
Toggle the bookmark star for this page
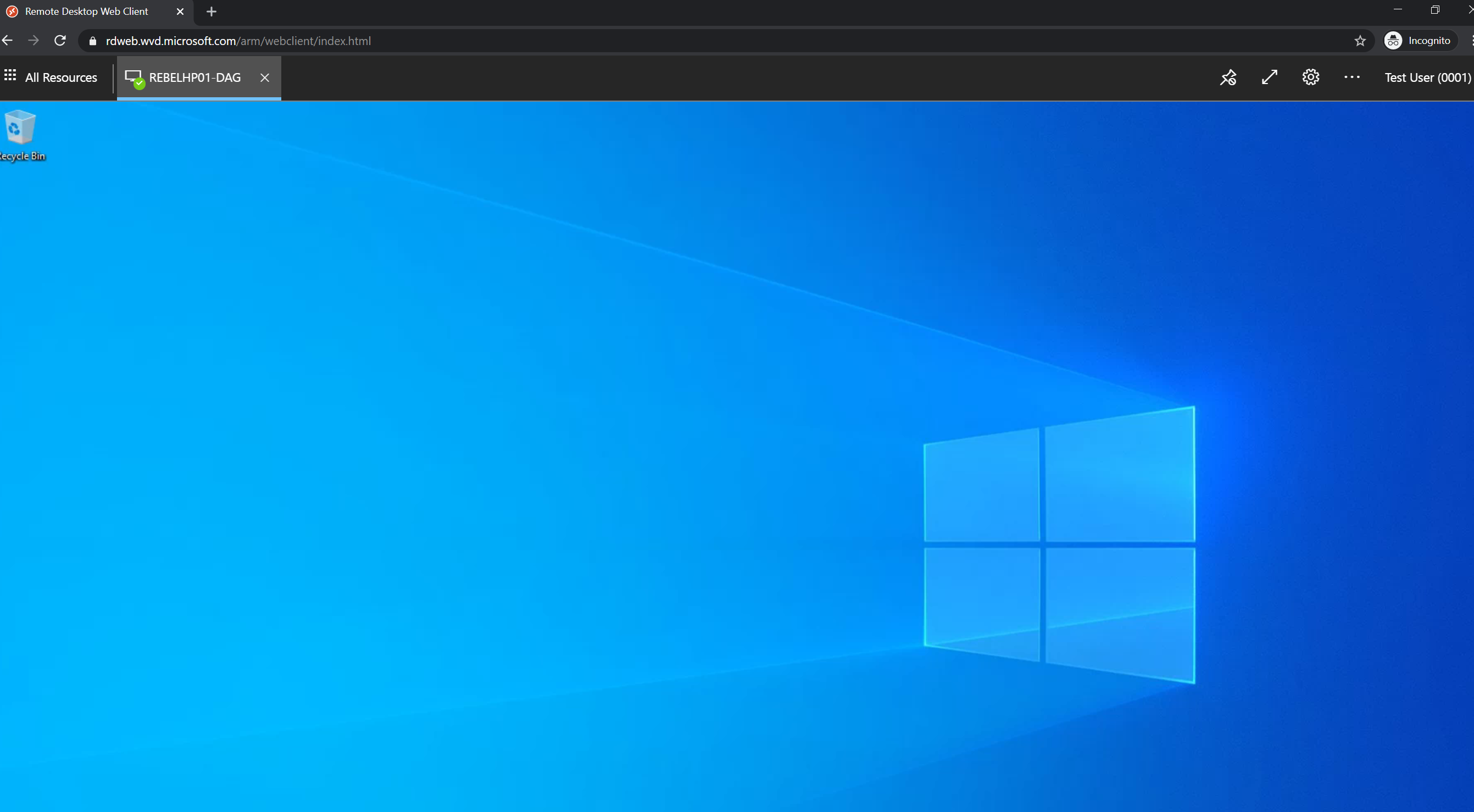1361,40
